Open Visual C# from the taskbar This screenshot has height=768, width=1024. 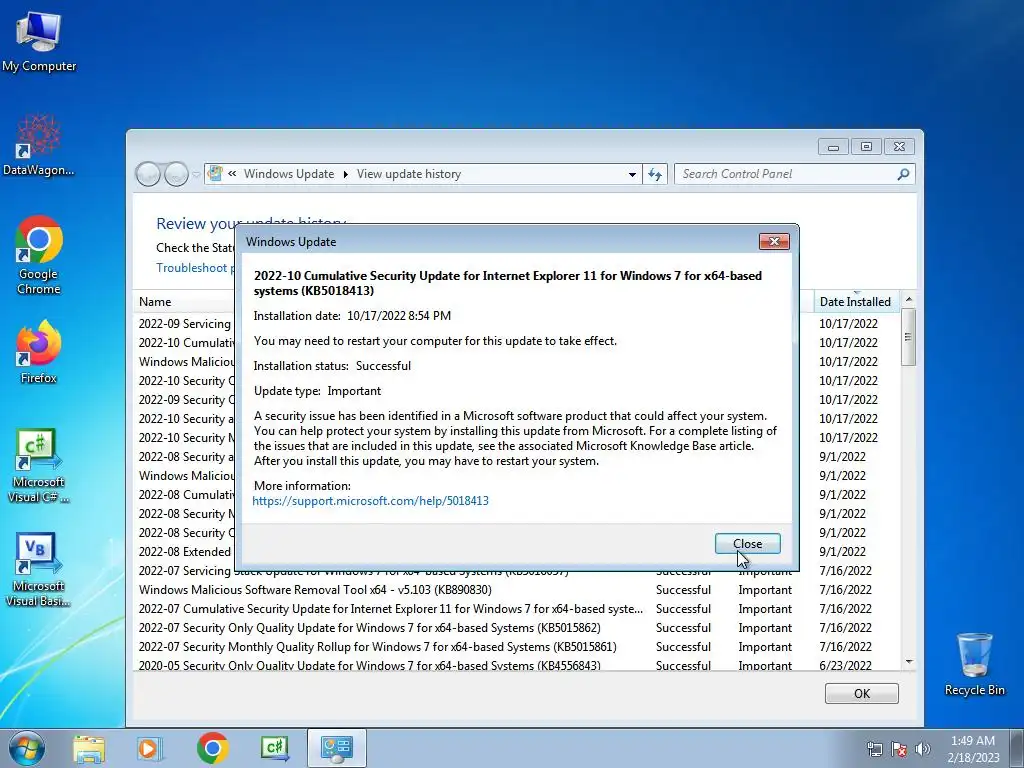274,748
